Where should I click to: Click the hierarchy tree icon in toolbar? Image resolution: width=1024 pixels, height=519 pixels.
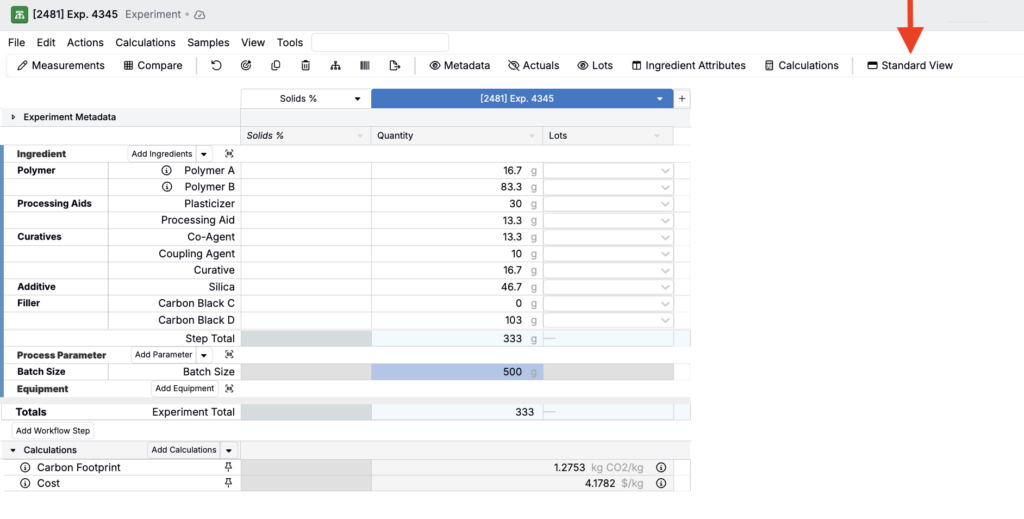335,66
